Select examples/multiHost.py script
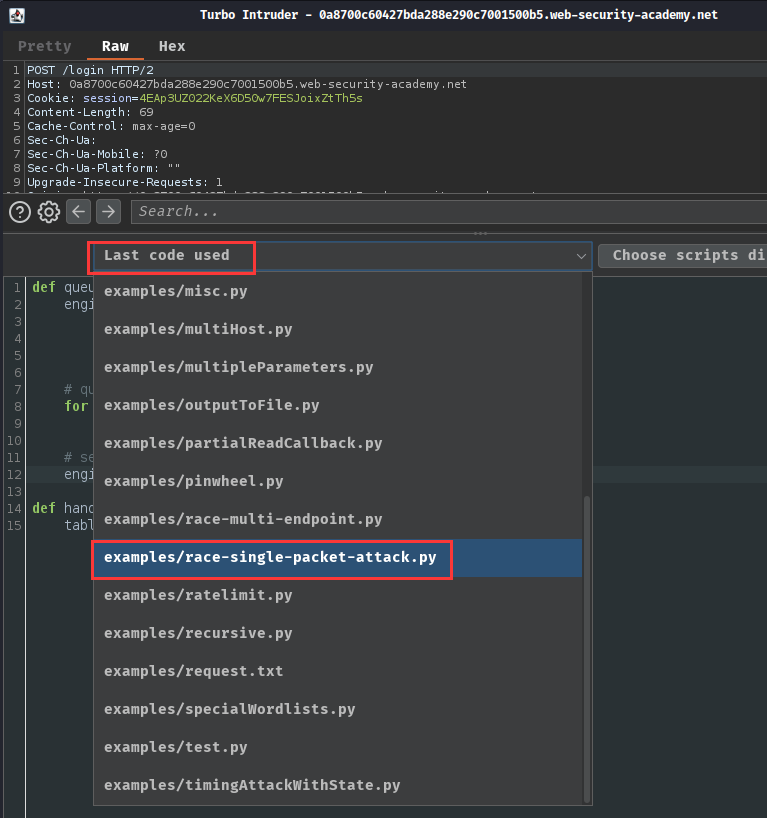This screenshot has width=767, height=818. pos(338,329)
